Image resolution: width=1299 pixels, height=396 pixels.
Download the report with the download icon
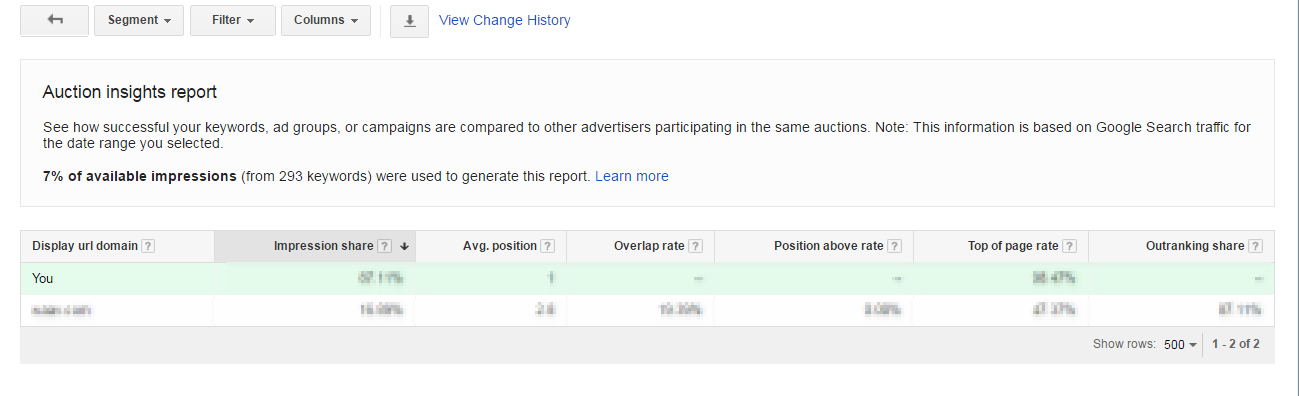tap(409, 21)
